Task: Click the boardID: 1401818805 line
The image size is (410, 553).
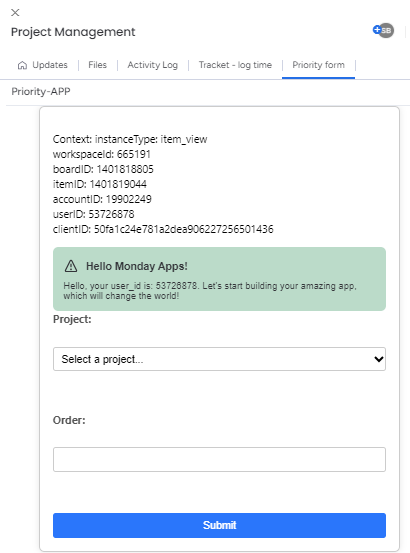Action: pos(103,169)
